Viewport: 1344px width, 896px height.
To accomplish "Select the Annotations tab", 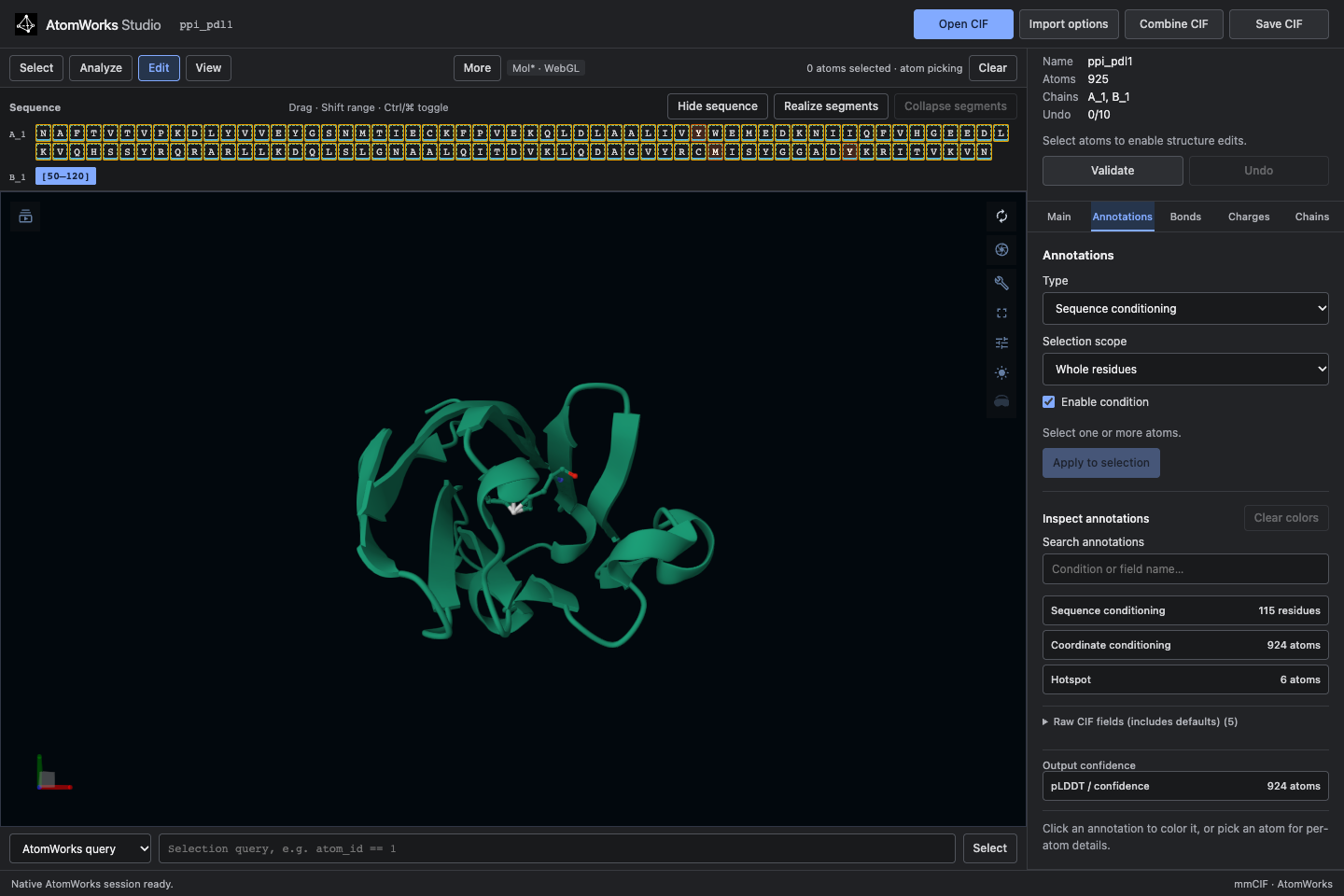I will click(x=1123, y=217).
